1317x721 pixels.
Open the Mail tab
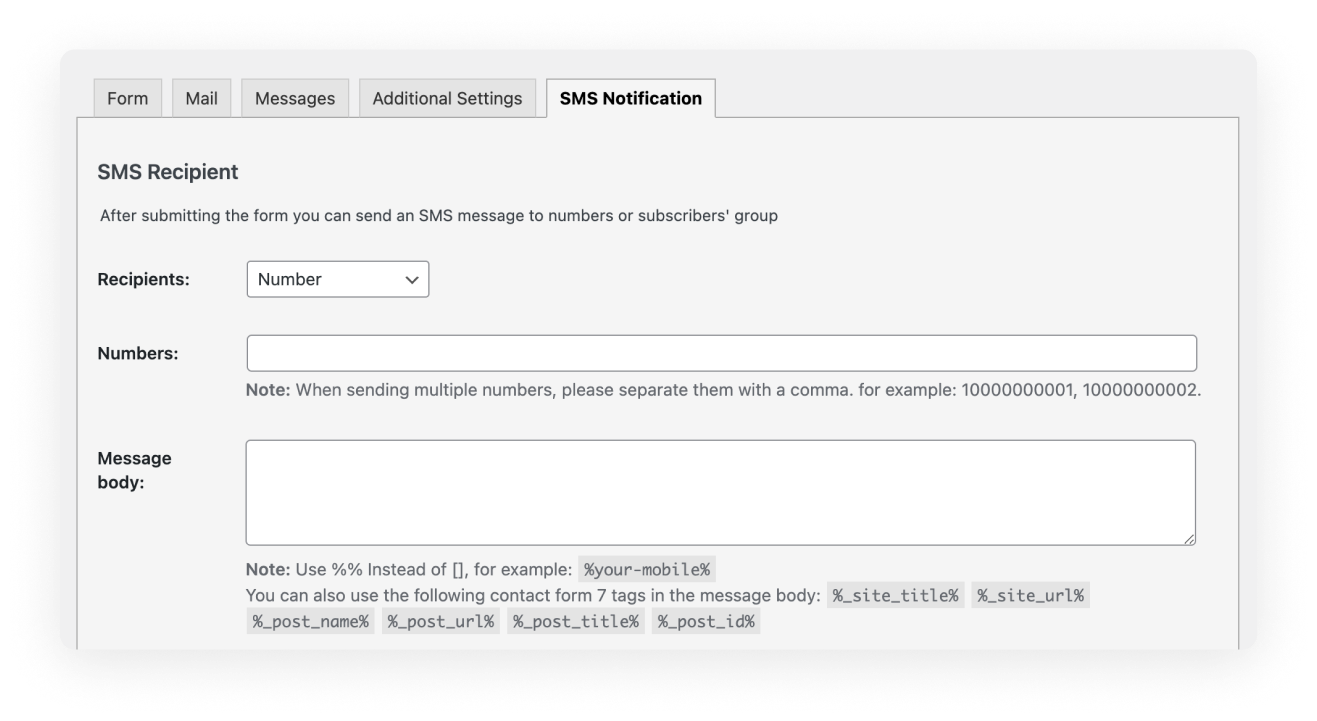(x=201, y=98)
